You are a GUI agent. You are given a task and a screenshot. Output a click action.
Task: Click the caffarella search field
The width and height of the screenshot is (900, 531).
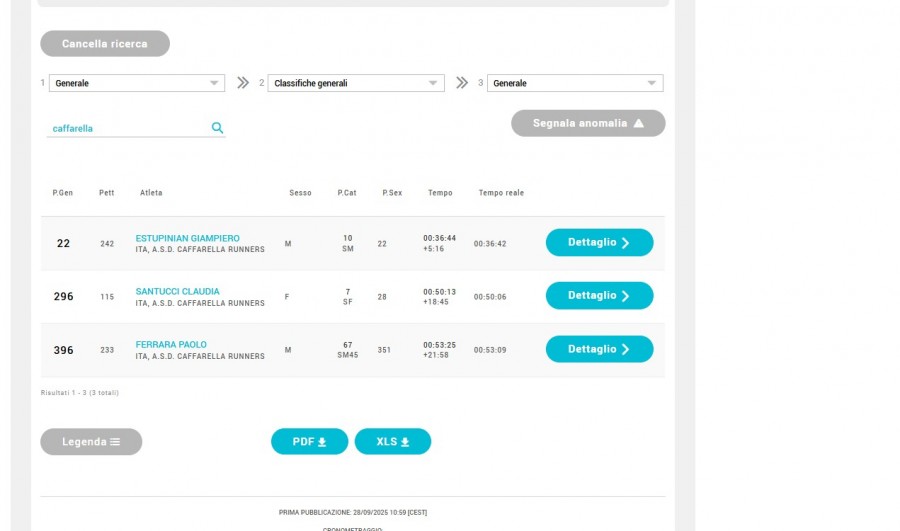click(128, 128)
